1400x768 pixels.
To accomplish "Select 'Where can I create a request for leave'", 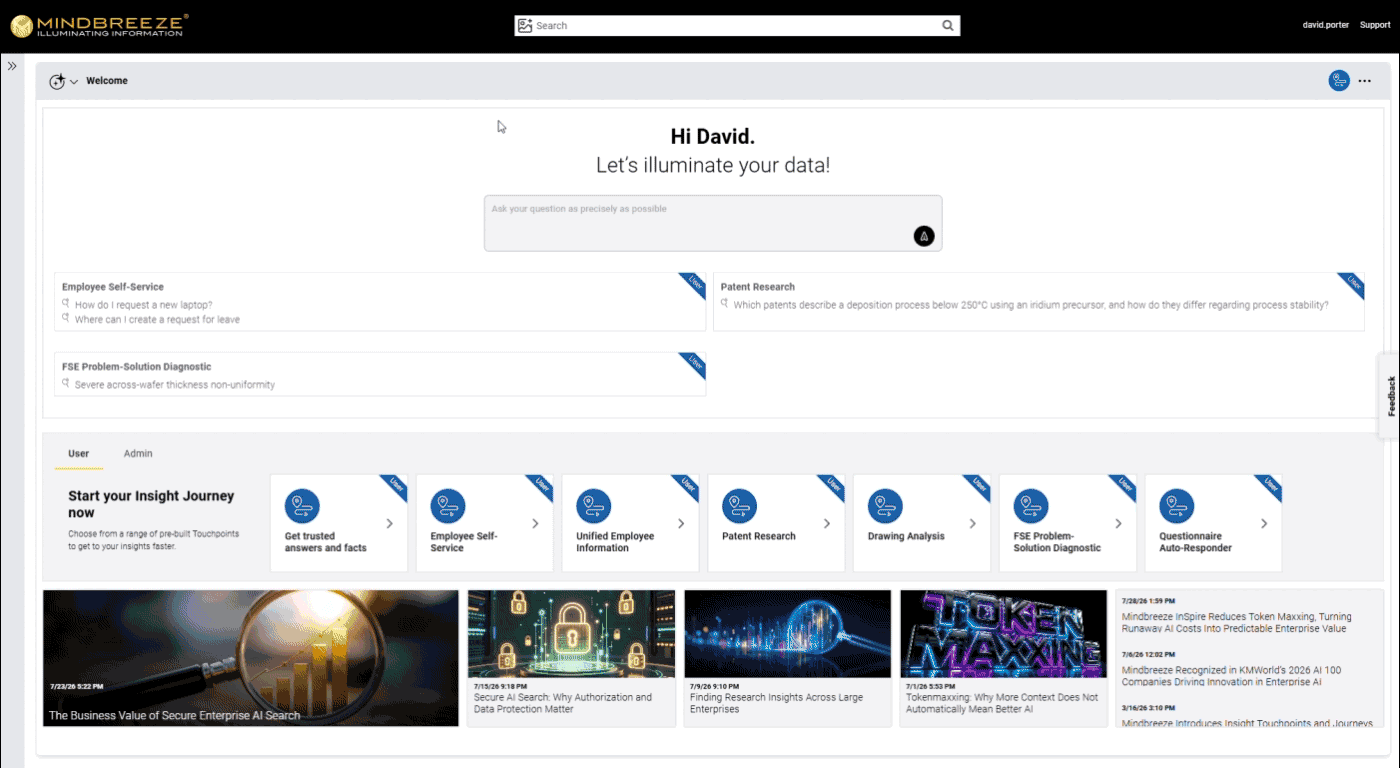I will pos(157,320).
